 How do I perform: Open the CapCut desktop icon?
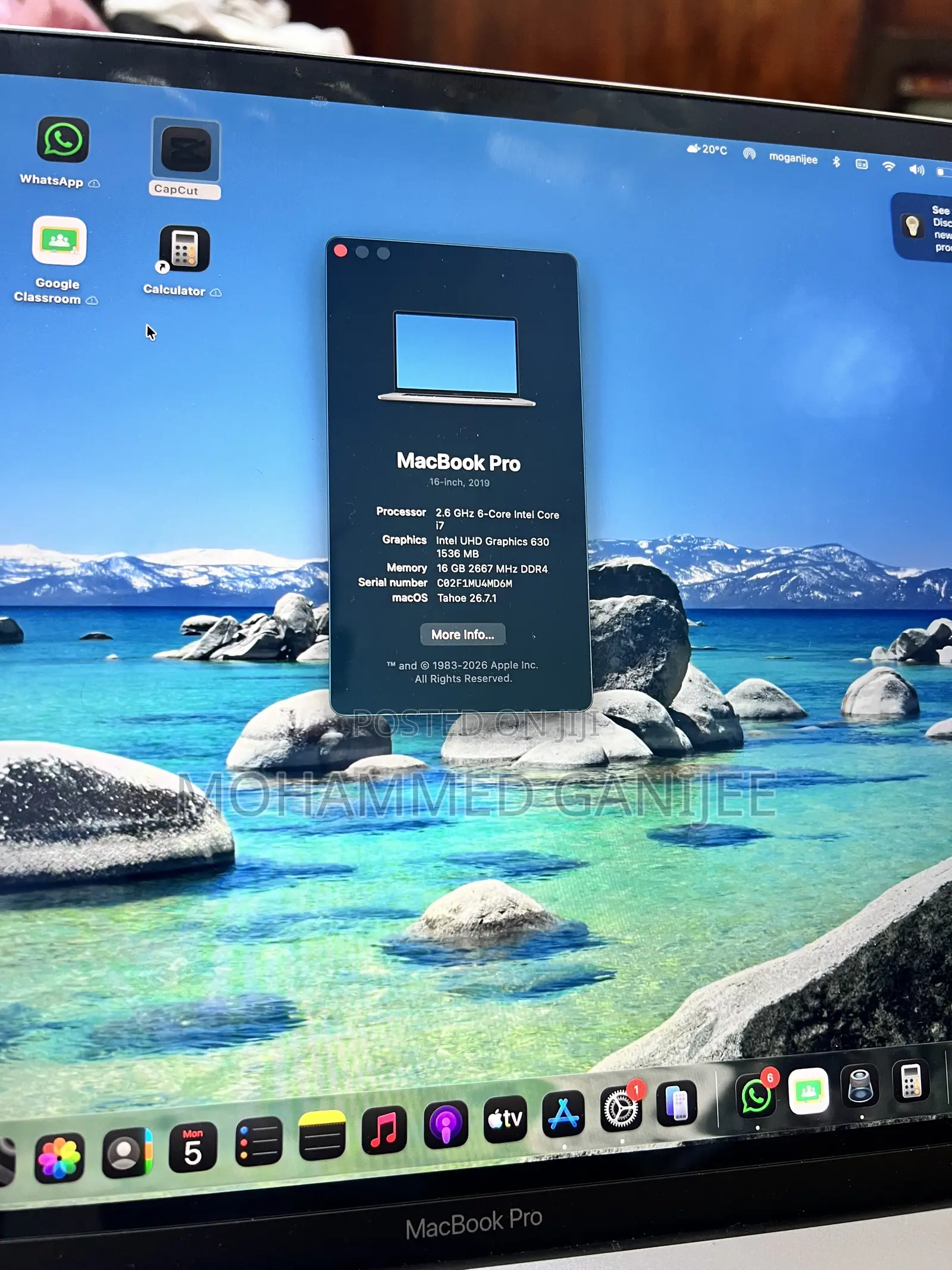pos(186,151)
